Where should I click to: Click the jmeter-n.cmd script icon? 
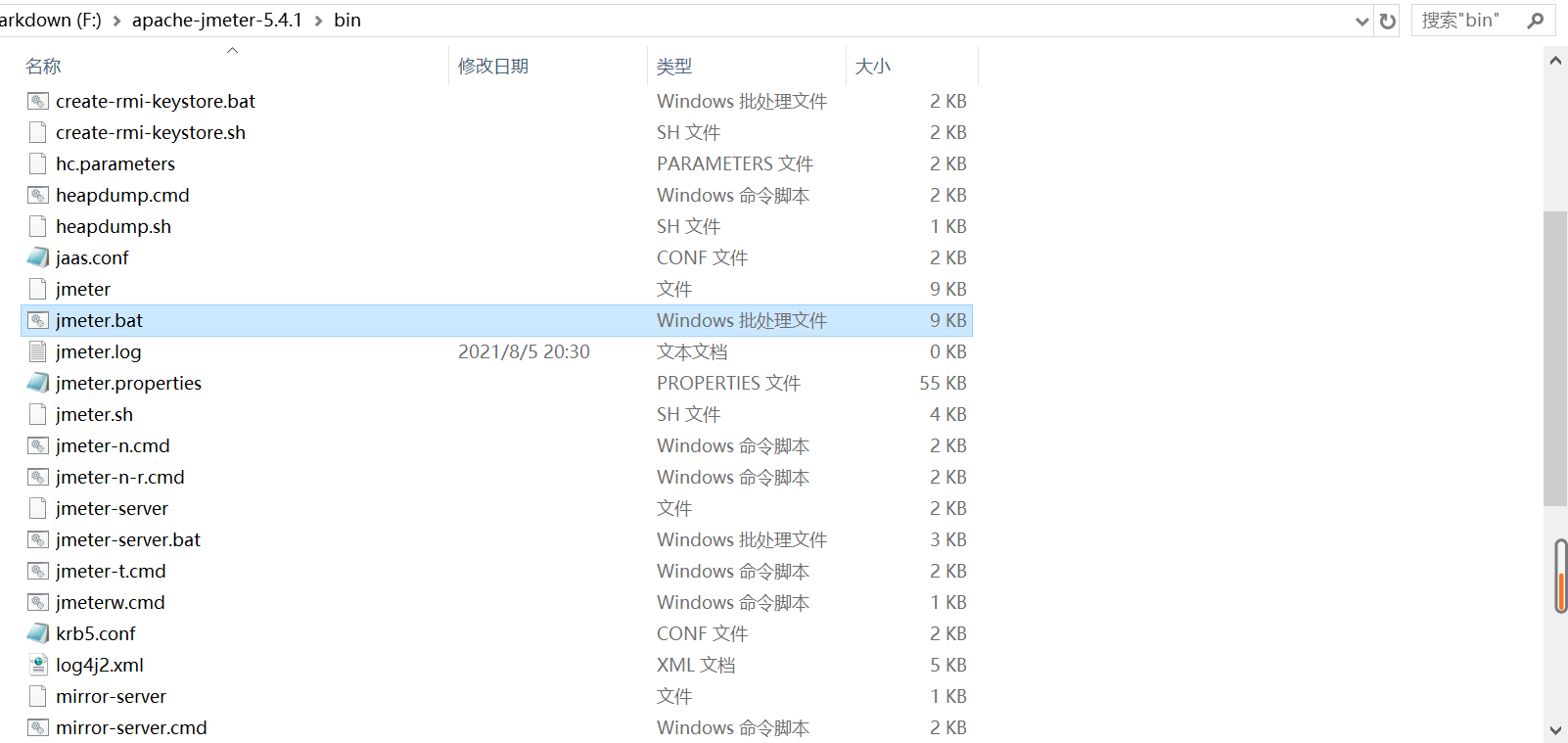[38, 445]
